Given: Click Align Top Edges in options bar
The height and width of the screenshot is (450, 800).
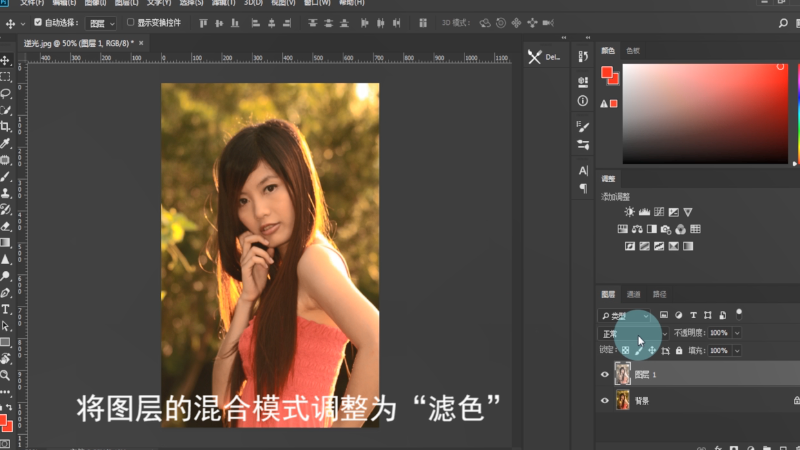Looking at the screenshot, I should [203, 23].
